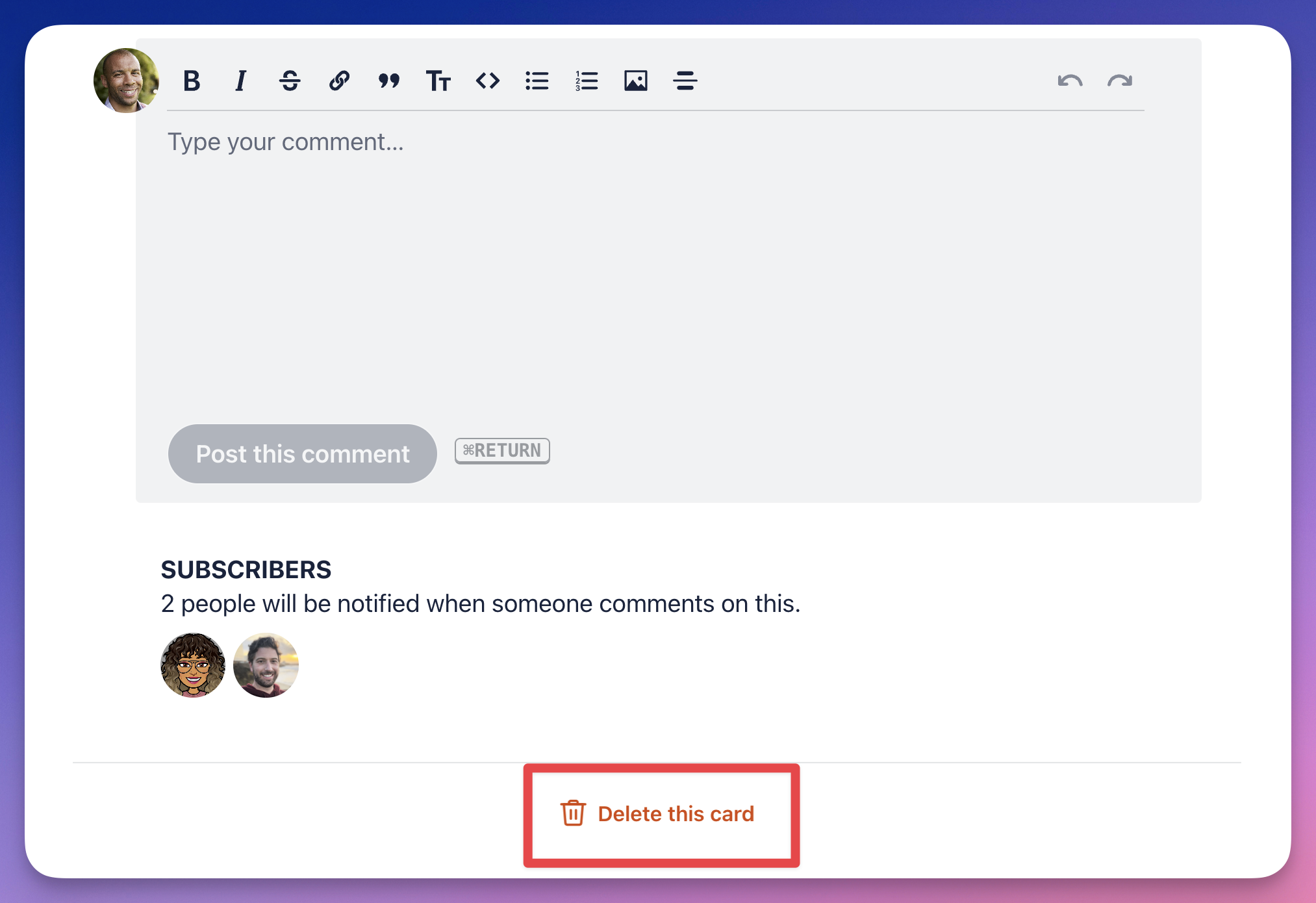Insert a code block
This screenshot has width=1316, height=903.
(x=487, y=81)
